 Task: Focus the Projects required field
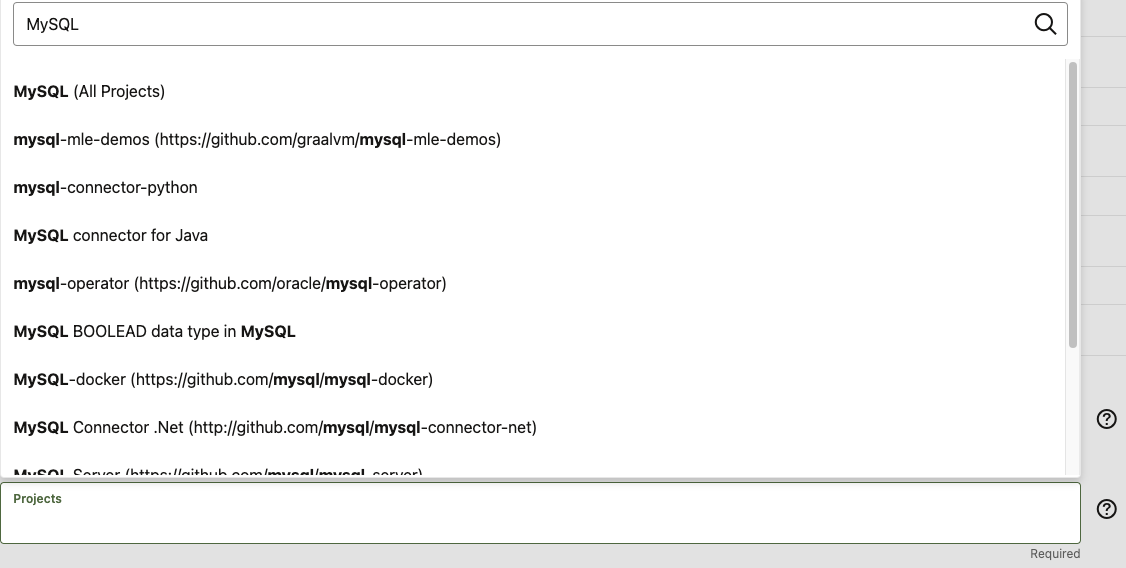pos(540,513)
